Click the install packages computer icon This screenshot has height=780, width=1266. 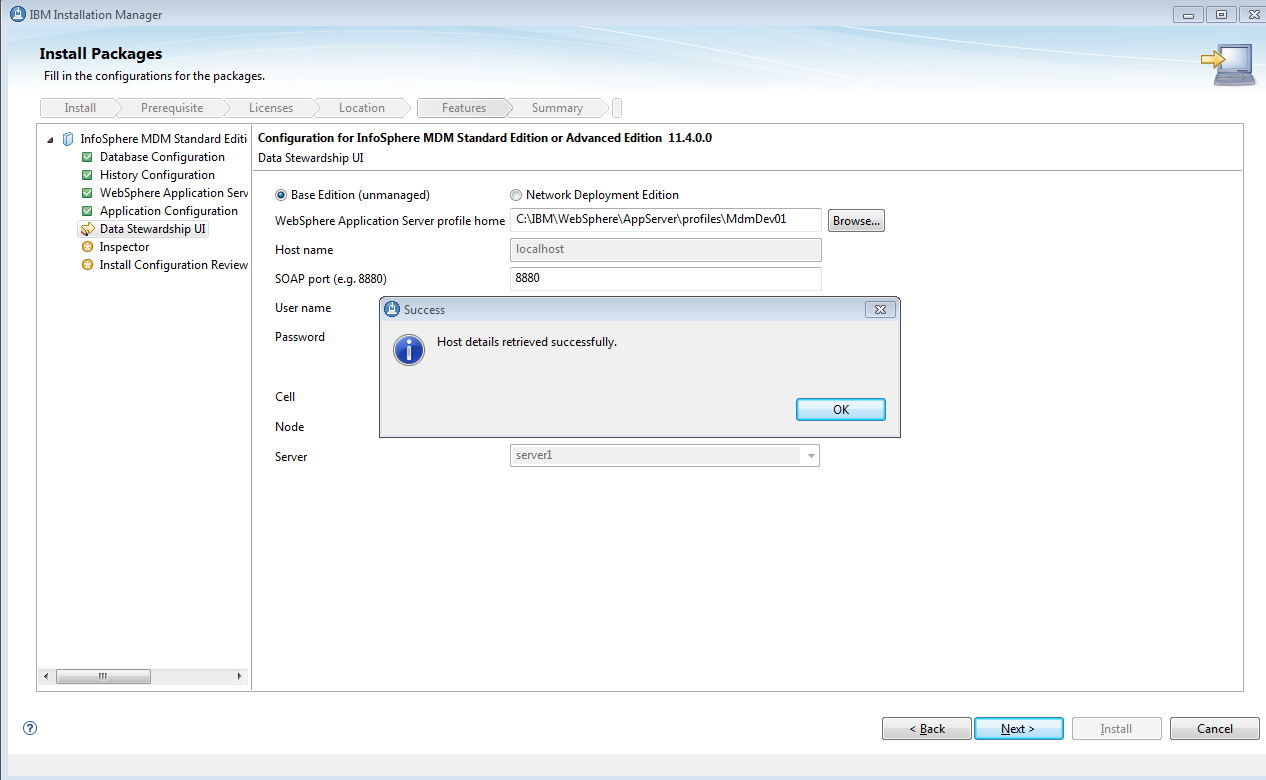point(1227,63)
